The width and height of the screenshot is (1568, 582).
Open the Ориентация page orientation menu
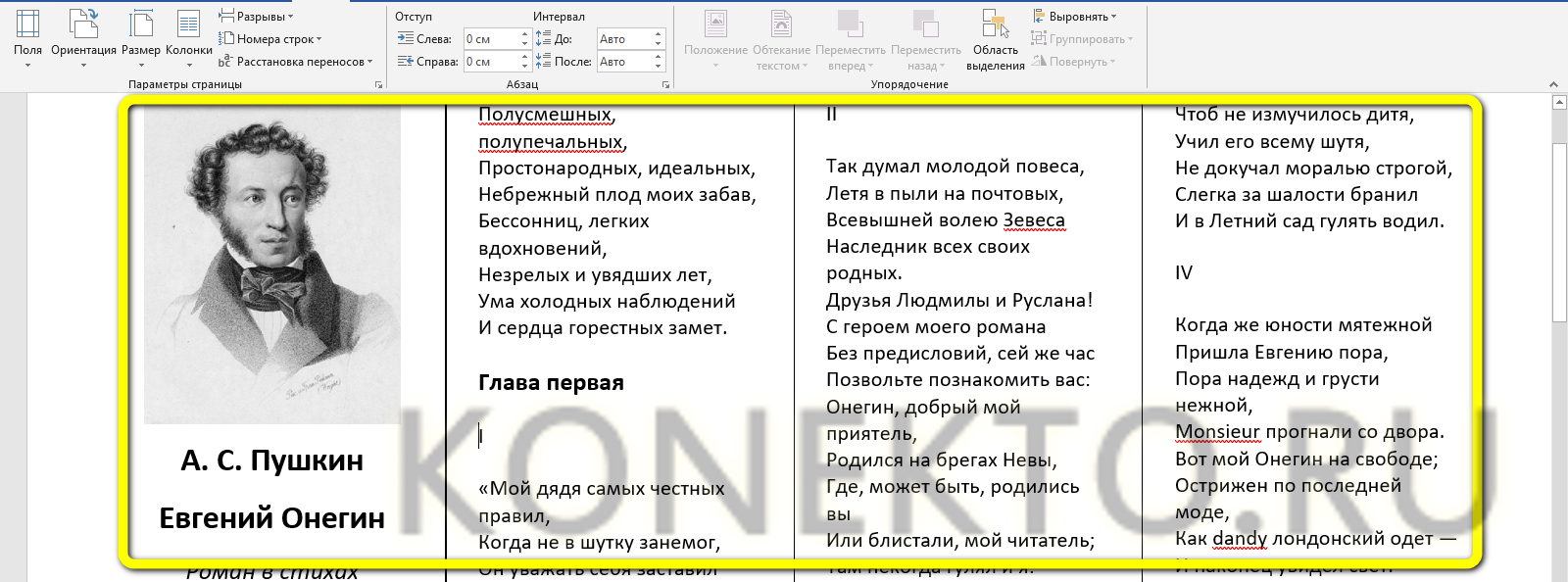[83, 39]
